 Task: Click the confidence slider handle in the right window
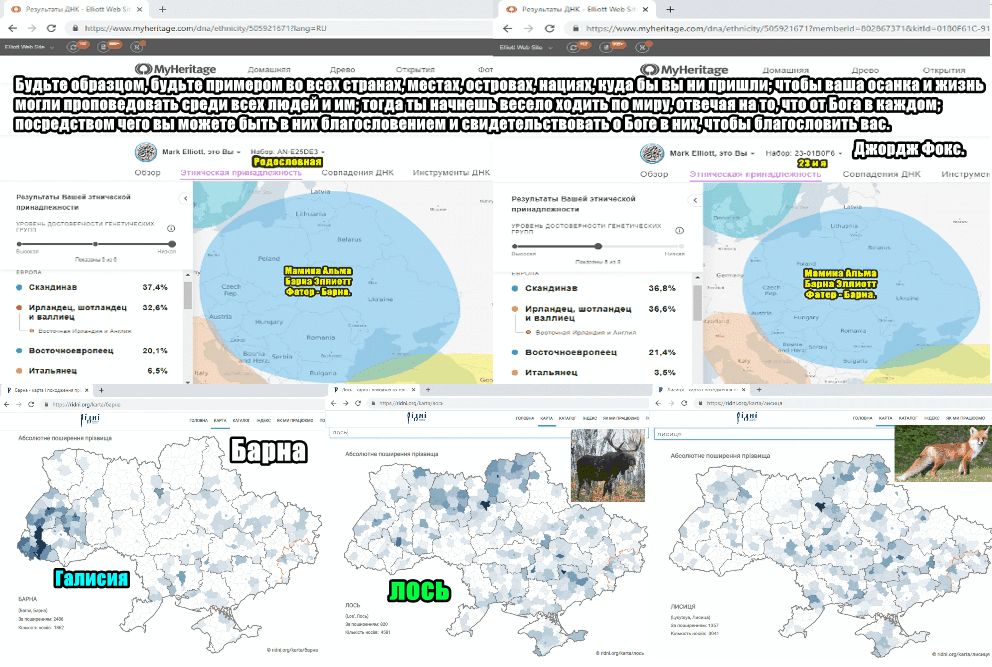pyautogui.click(x=598, y=246)
